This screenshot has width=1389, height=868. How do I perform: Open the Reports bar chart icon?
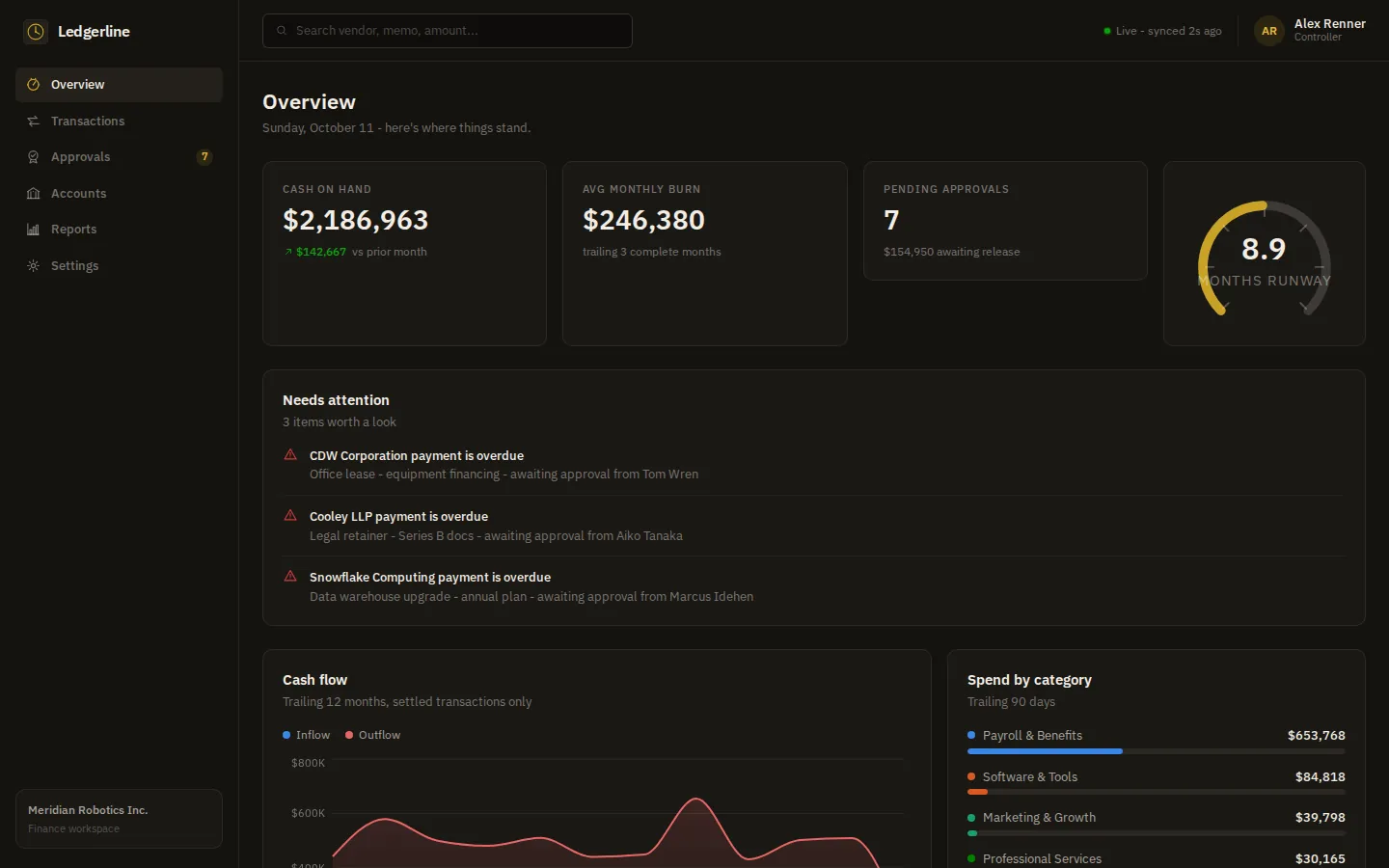[x=33, y=230]
